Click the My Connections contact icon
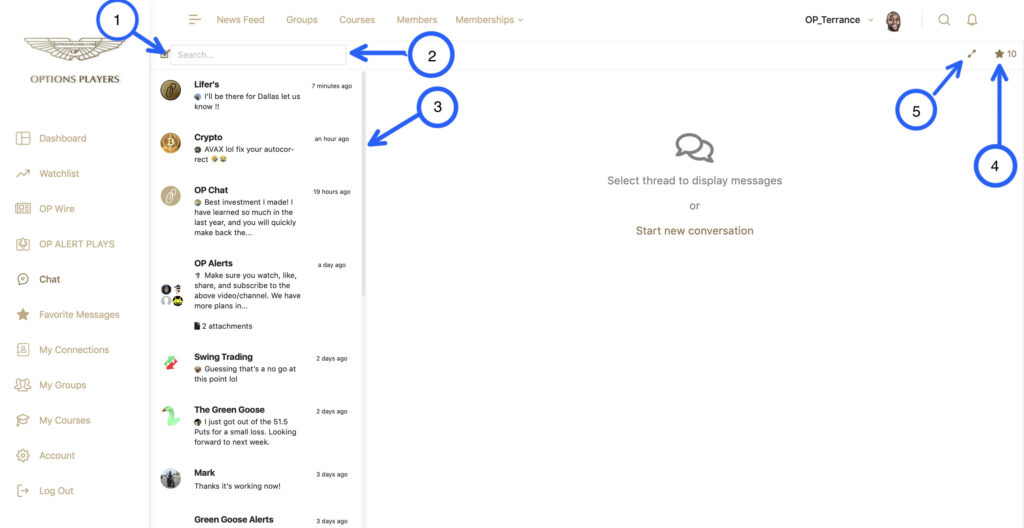 (23, 350)
